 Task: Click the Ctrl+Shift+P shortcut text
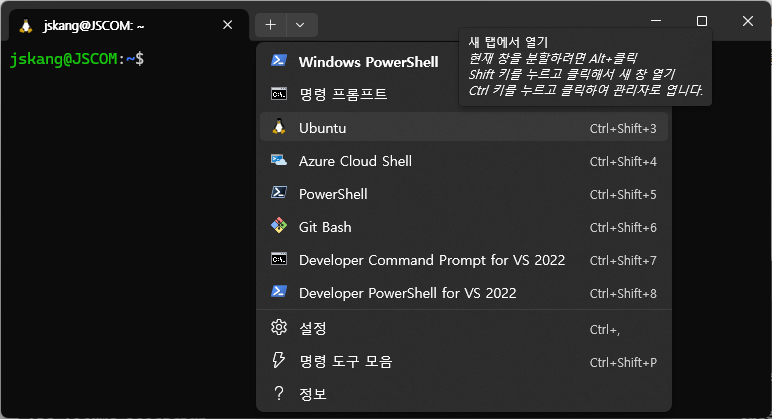point(623,362)
